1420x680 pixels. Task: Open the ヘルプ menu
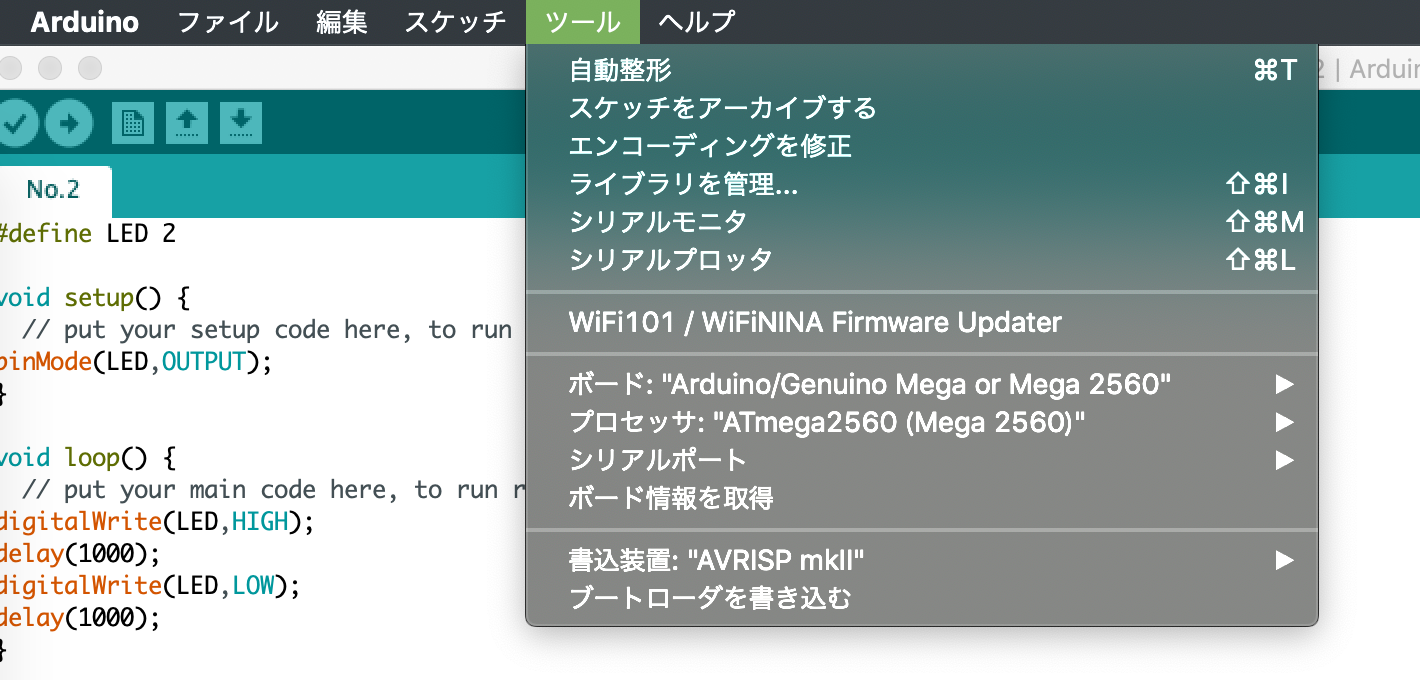click(695, 22)
